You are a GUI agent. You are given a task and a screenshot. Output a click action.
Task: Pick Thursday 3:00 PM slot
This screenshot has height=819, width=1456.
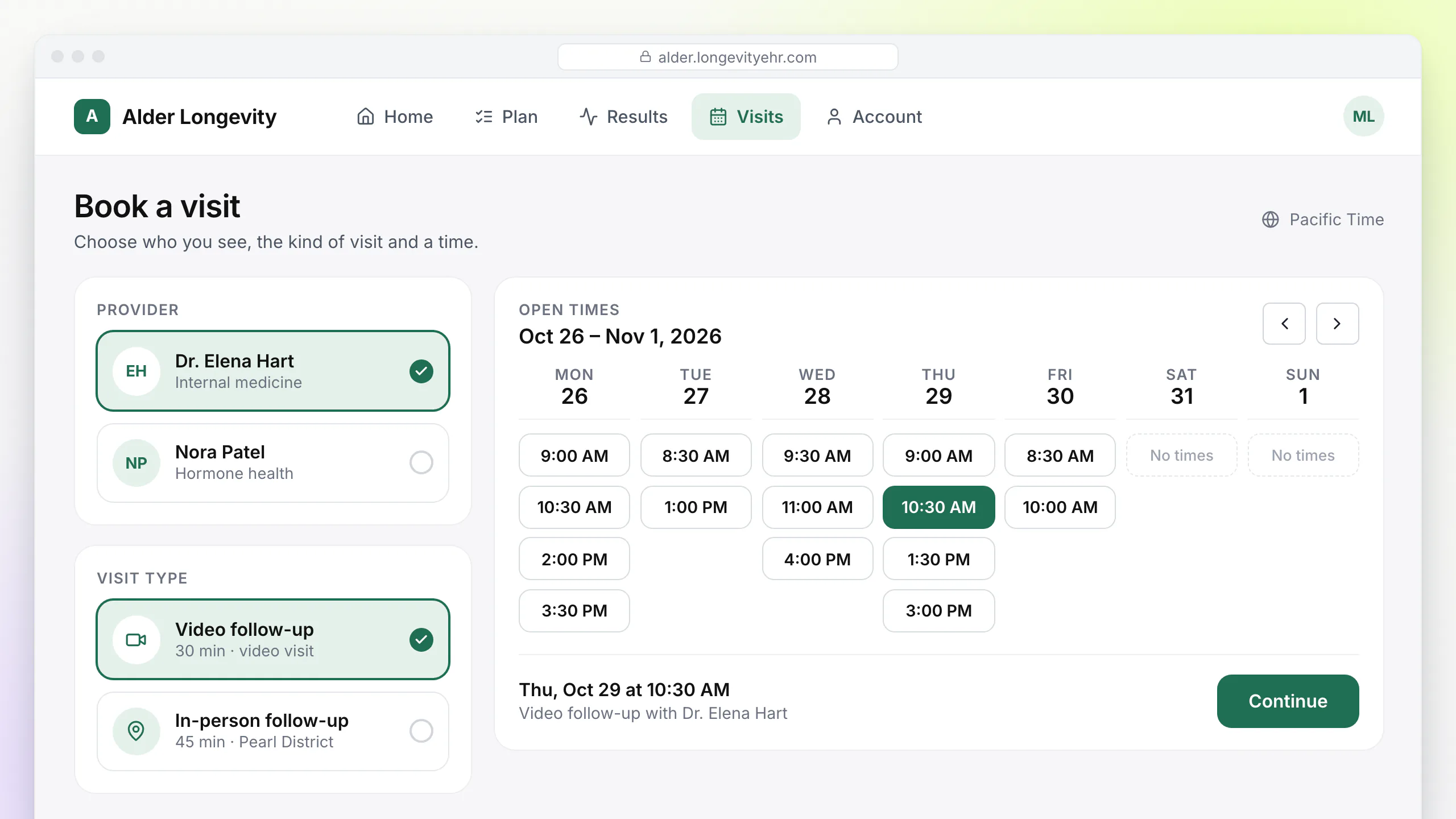pyautogui.click(x=938, y=611)
